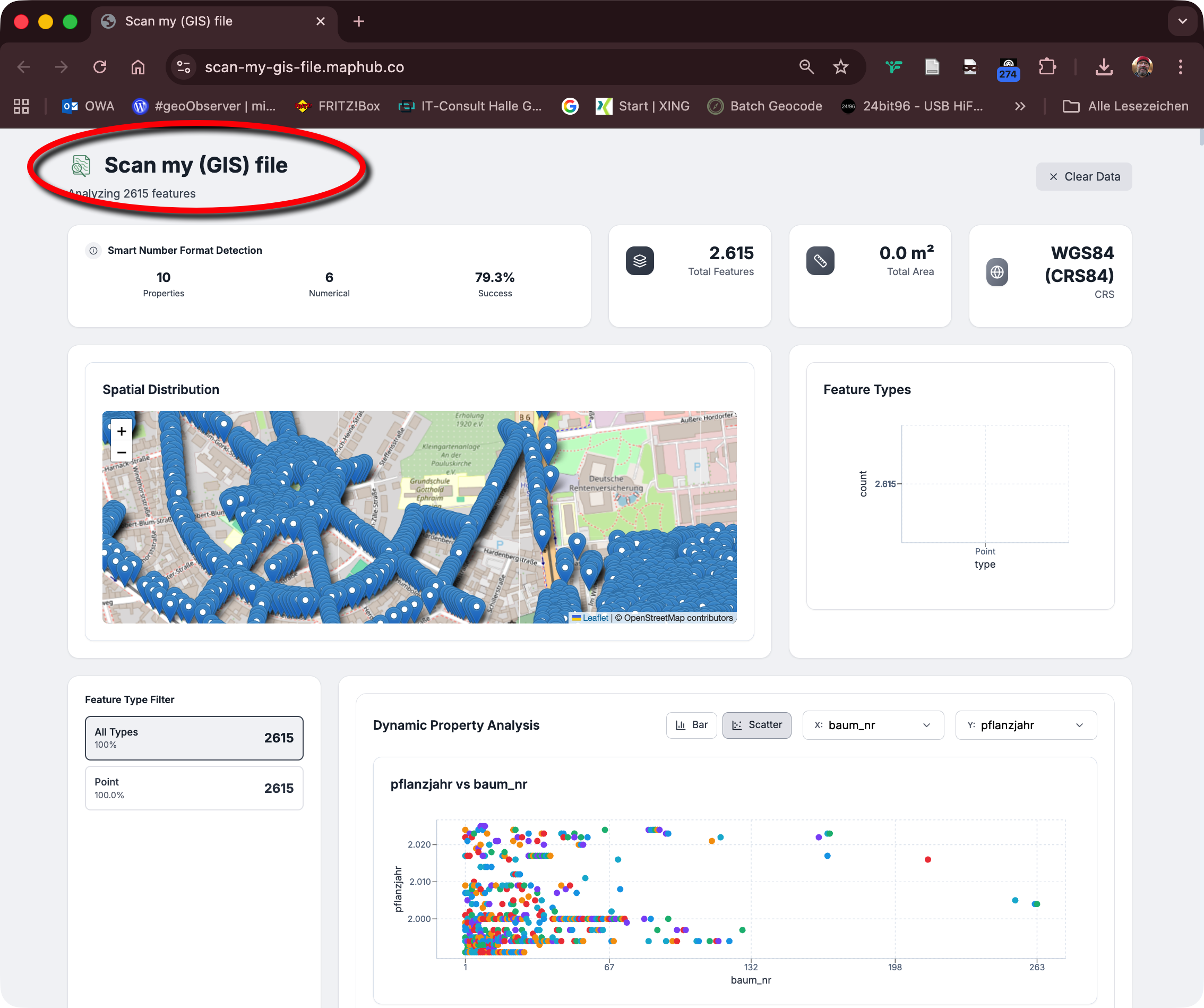Click the Clear Data button
1204x1008 pixels.
[x=1083, y=177]
